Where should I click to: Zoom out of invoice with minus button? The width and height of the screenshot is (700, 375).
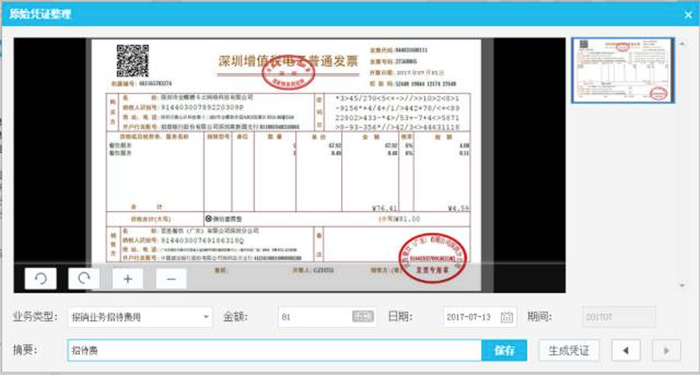tap(171, 279)
